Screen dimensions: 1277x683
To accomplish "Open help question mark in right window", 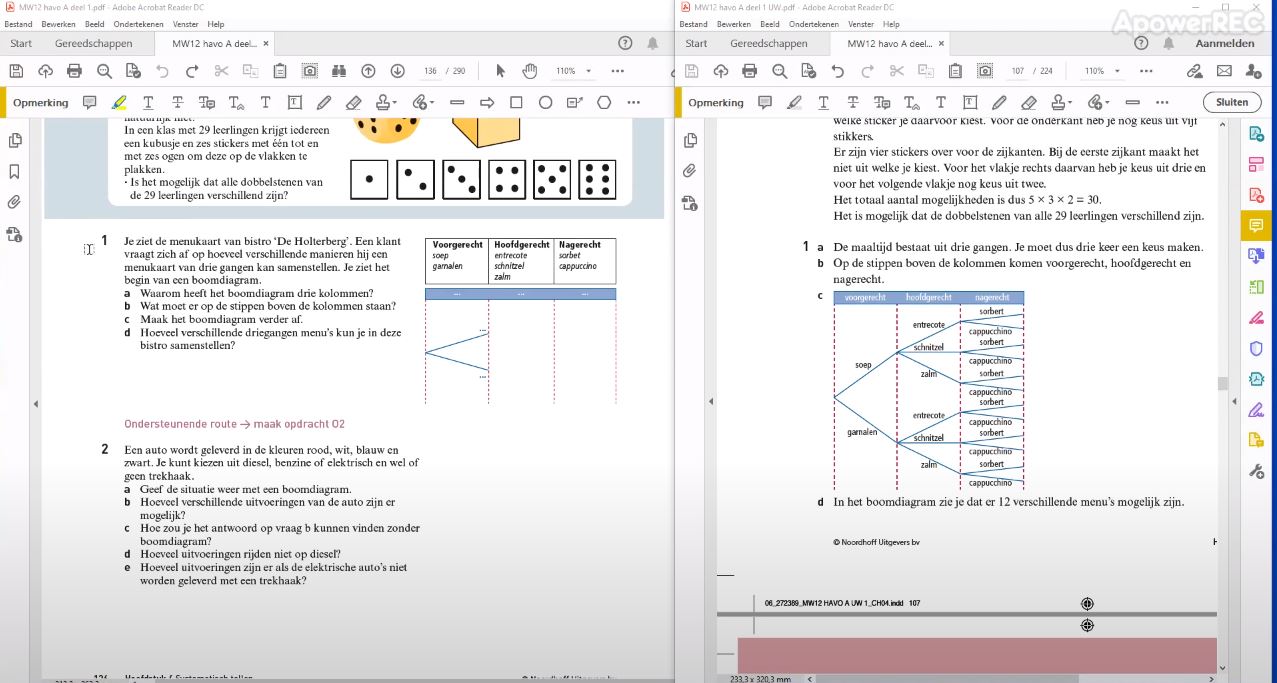I will pyautogui.click(x=1139, y=43).
